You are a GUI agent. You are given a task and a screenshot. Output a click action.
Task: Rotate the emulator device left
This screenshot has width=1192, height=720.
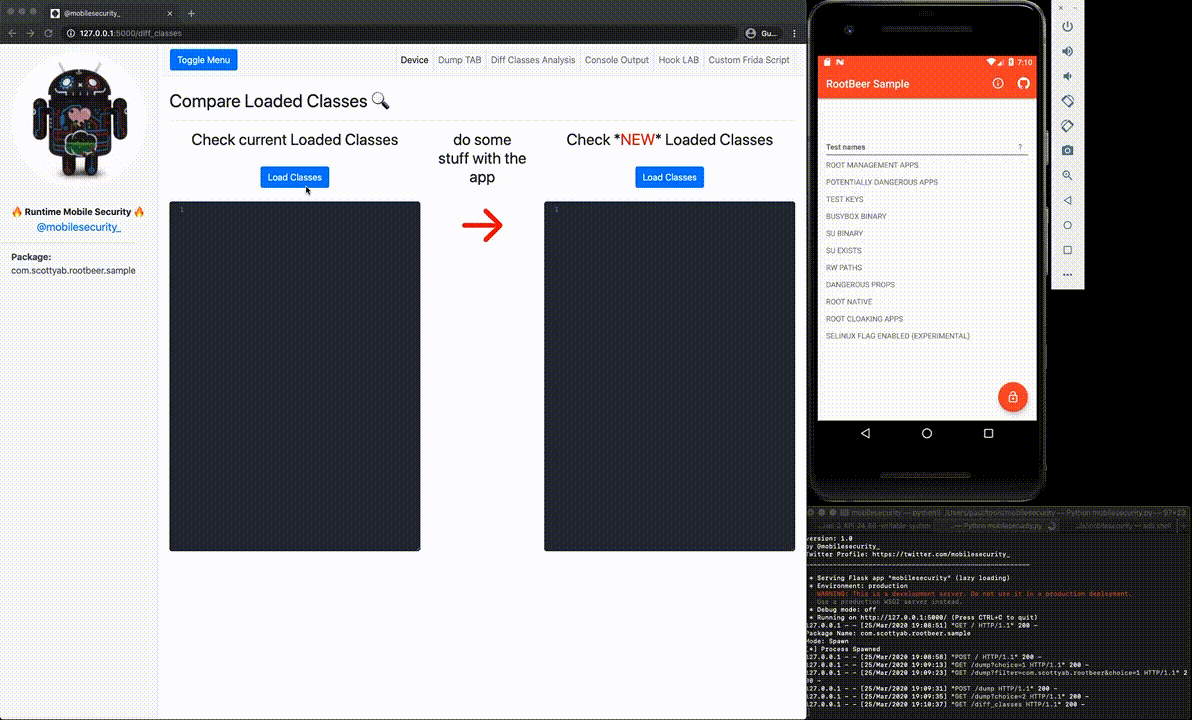(1067, 99)
